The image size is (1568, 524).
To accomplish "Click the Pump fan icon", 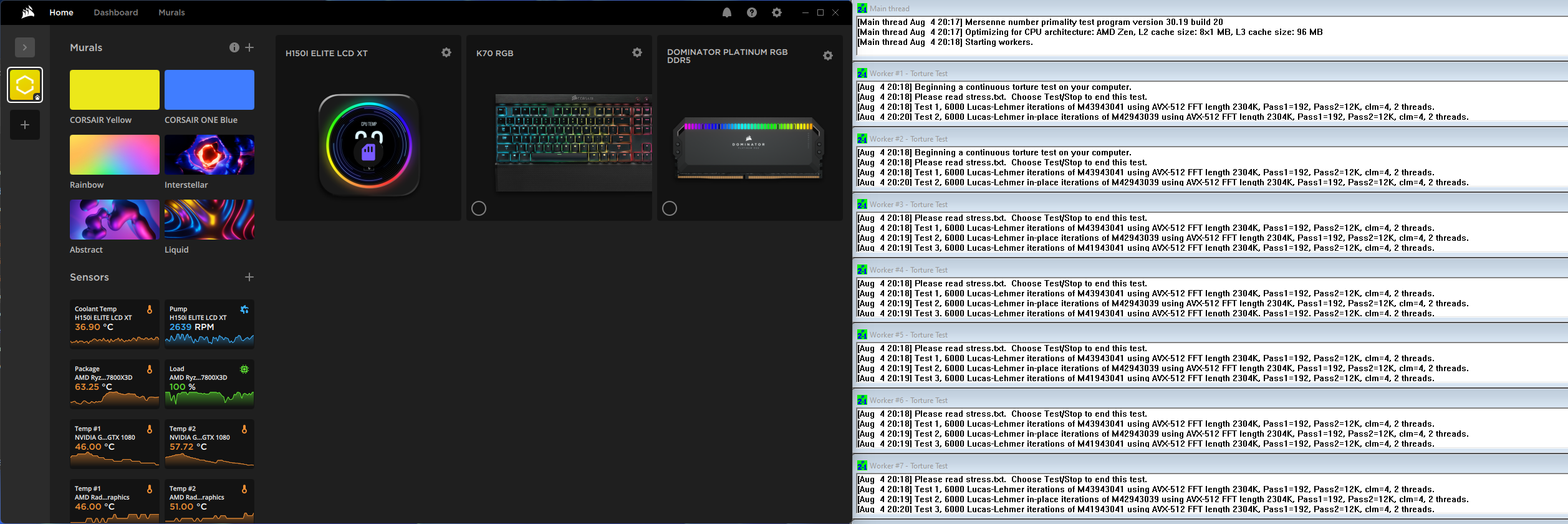I will tap(244, 309).
